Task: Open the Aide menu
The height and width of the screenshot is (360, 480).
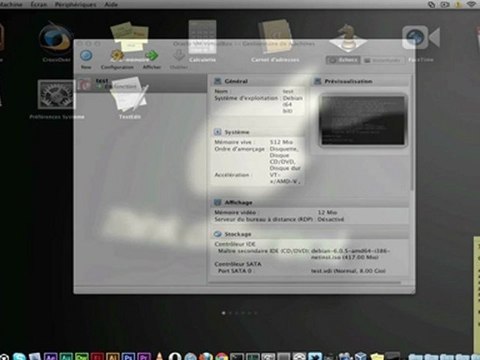Action: 111,4
